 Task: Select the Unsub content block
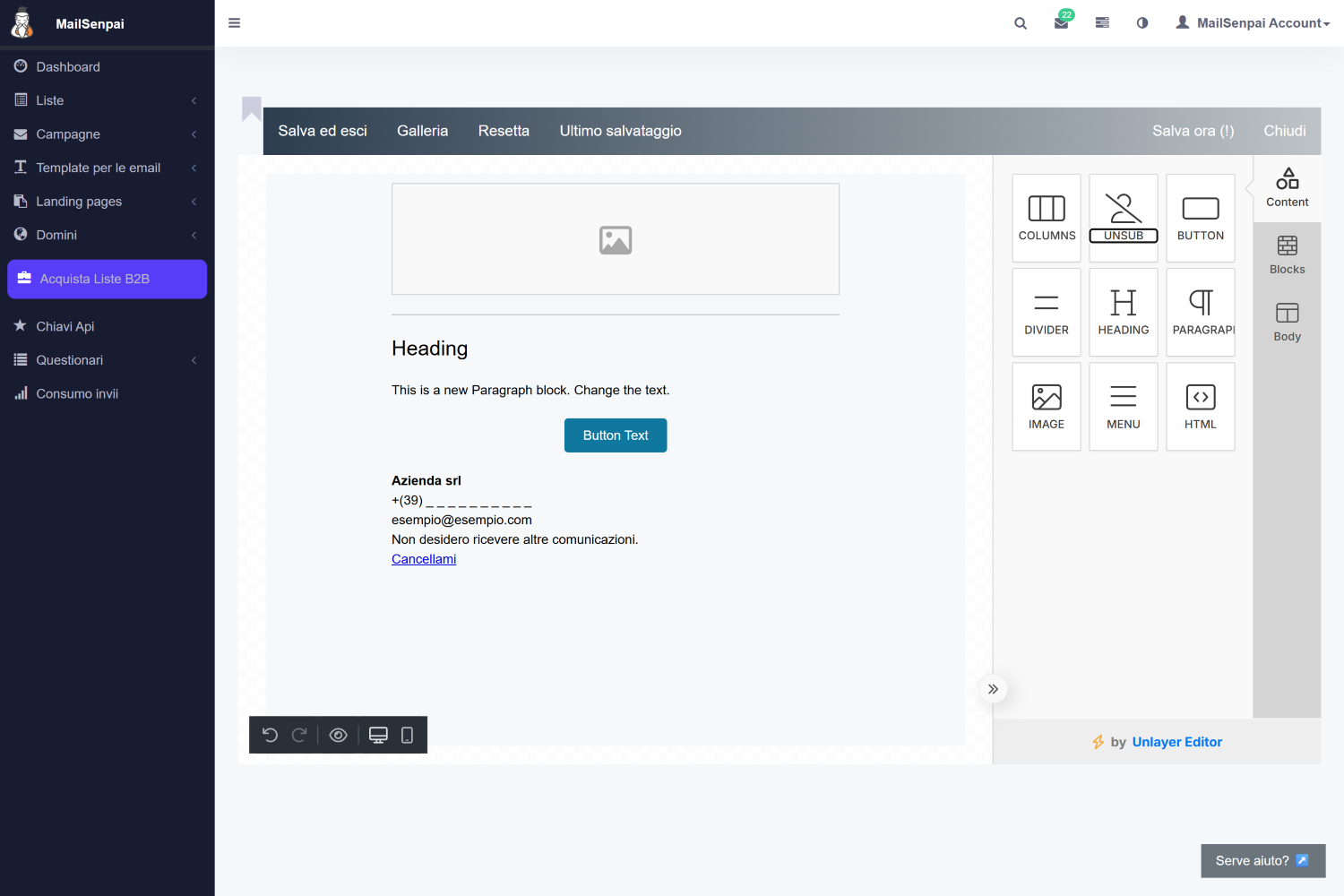[x=1123, y=218]
